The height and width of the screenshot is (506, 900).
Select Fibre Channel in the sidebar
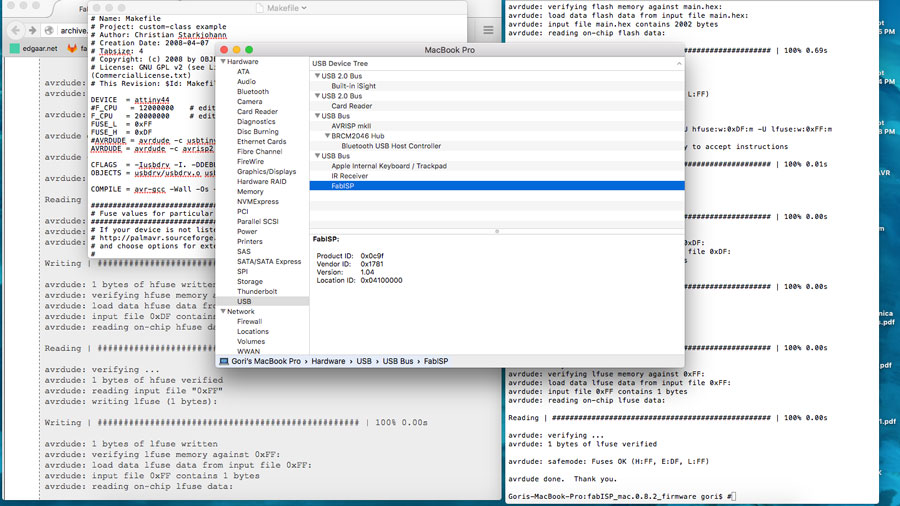[259, 151]
